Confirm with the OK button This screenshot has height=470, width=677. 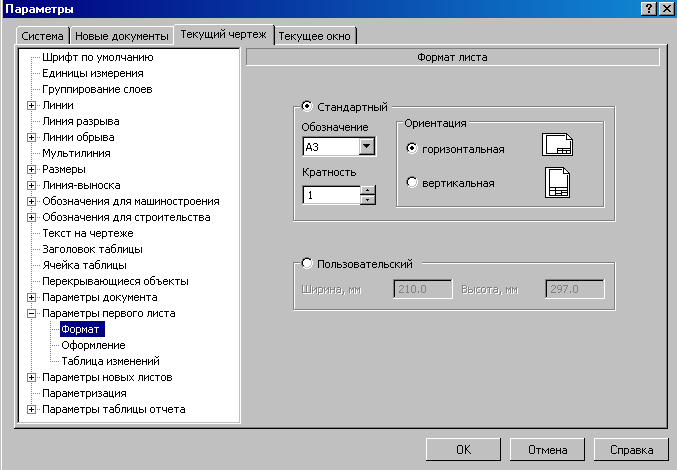click(463, 450)
